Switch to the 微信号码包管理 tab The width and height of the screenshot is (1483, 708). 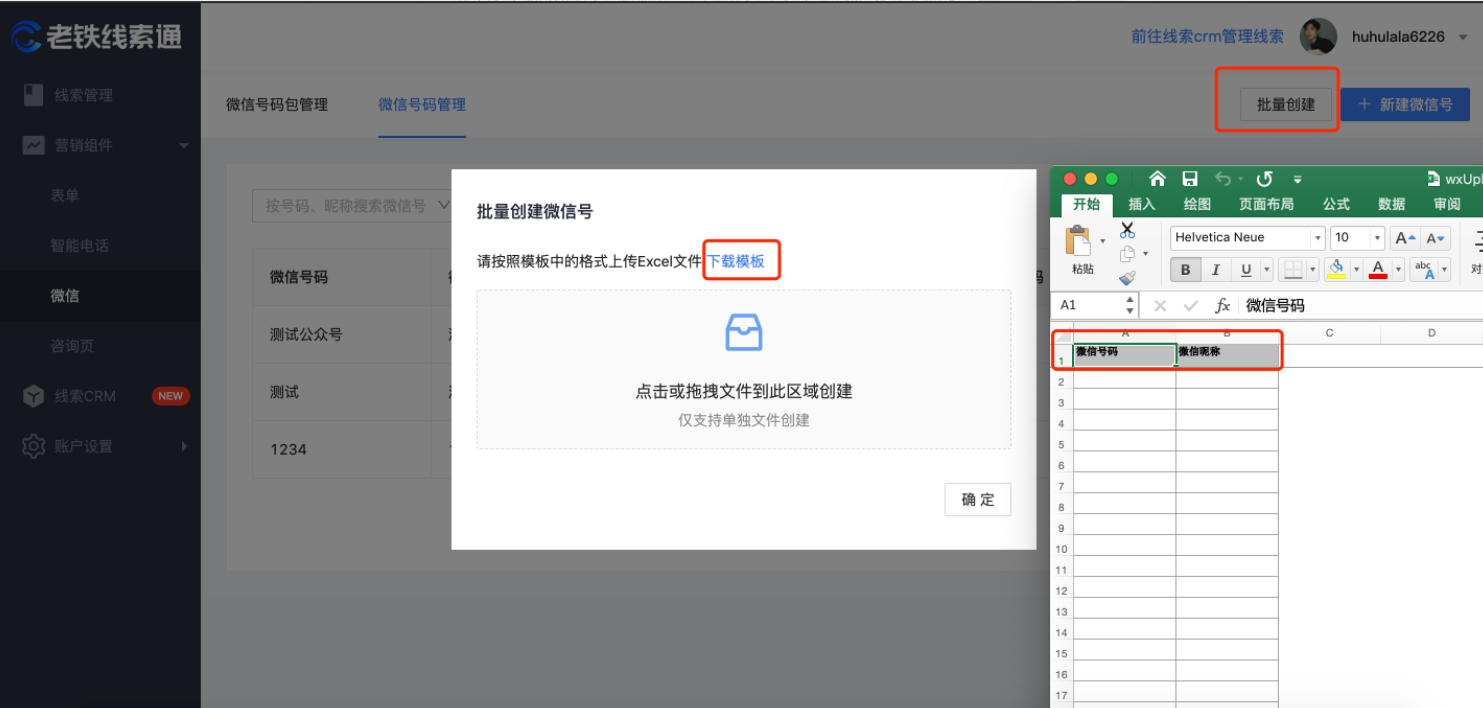tap(279, 104)
